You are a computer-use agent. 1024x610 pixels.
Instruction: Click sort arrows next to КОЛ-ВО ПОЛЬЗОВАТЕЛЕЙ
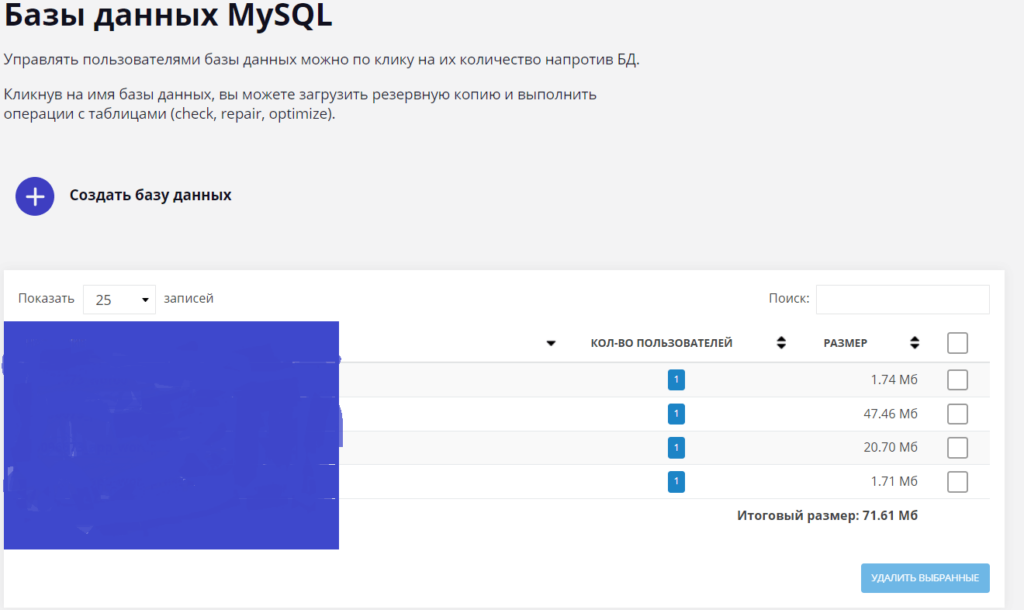coord(781,343)
